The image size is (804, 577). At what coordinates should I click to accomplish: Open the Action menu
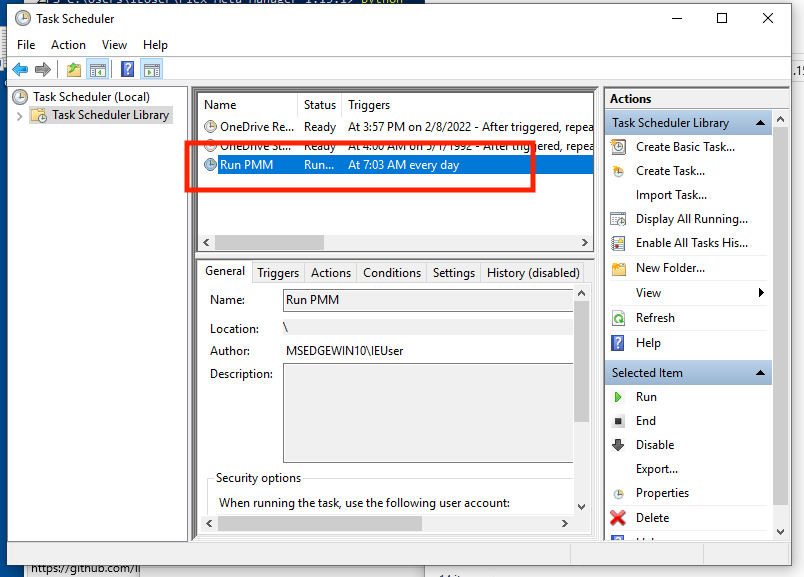(x=68, y=45)
